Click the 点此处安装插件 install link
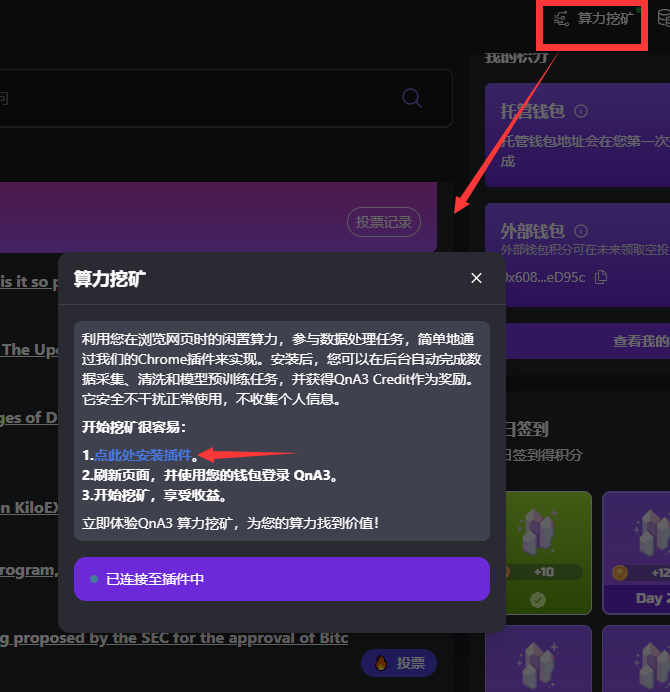The width and height of the screenshot is (670, 692). (x=143, y=455)
